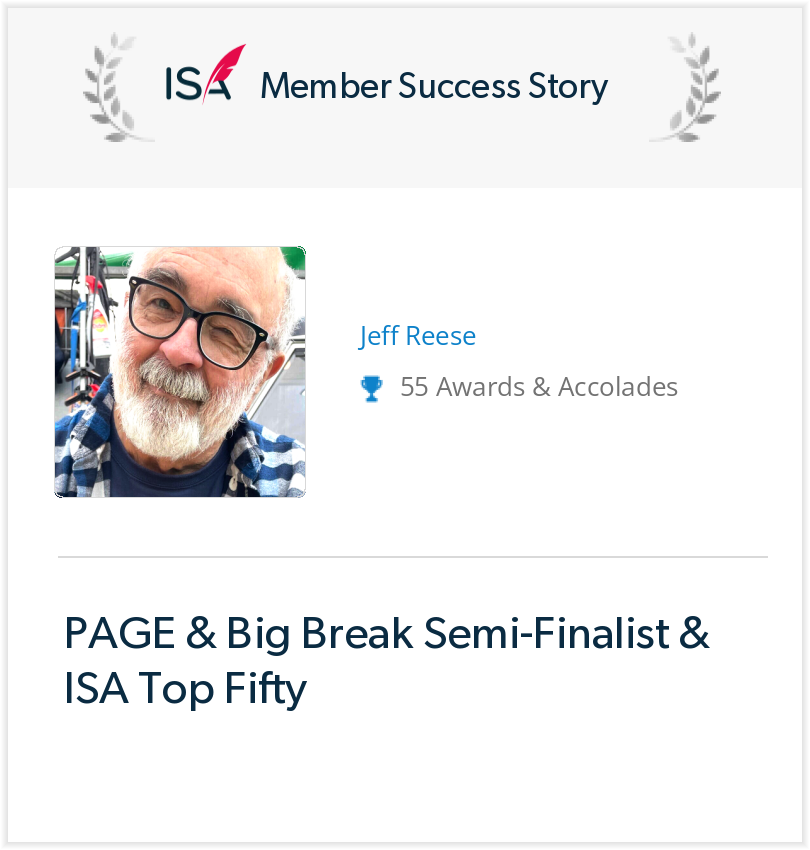Open Jeff Reese's profile photo
This screenshot has height=850, width=810.
click(180, 372)
